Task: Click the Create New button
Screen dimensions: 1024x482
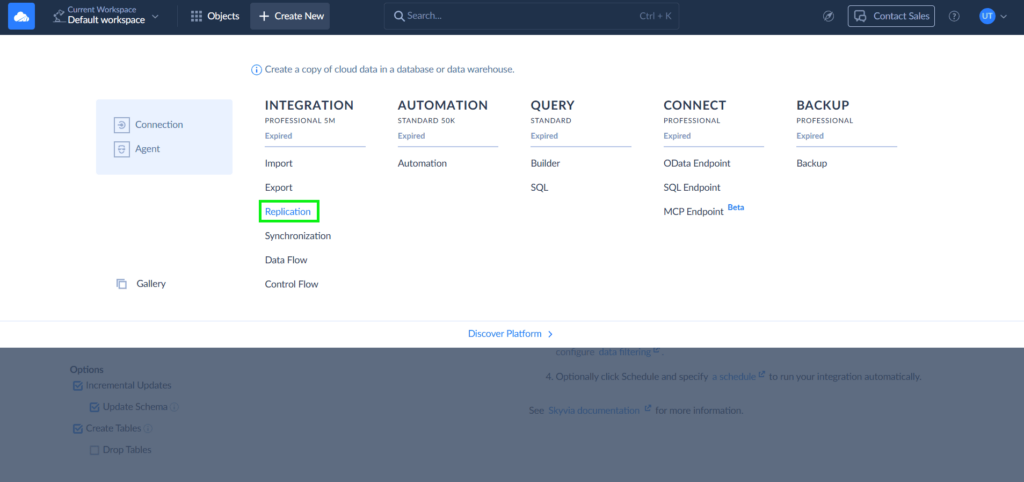Action: coord(290,16)
